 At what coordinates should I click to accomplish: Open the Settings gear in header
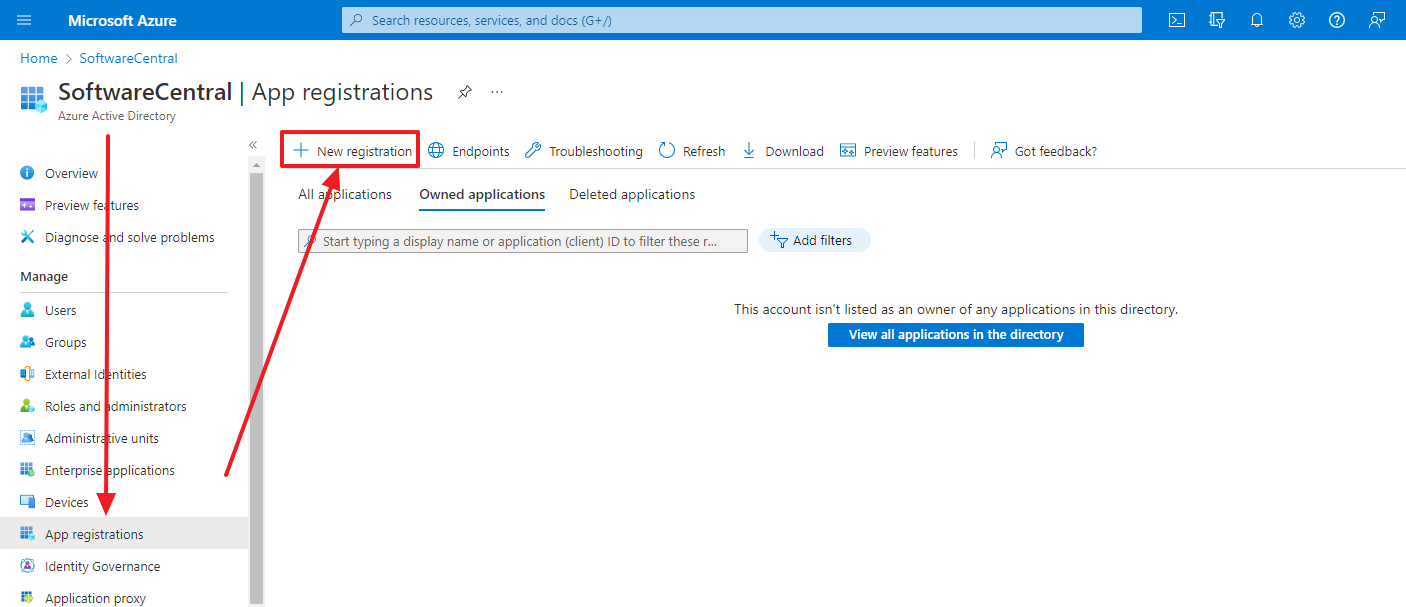pyautogui.click(x=1297, y=20)
